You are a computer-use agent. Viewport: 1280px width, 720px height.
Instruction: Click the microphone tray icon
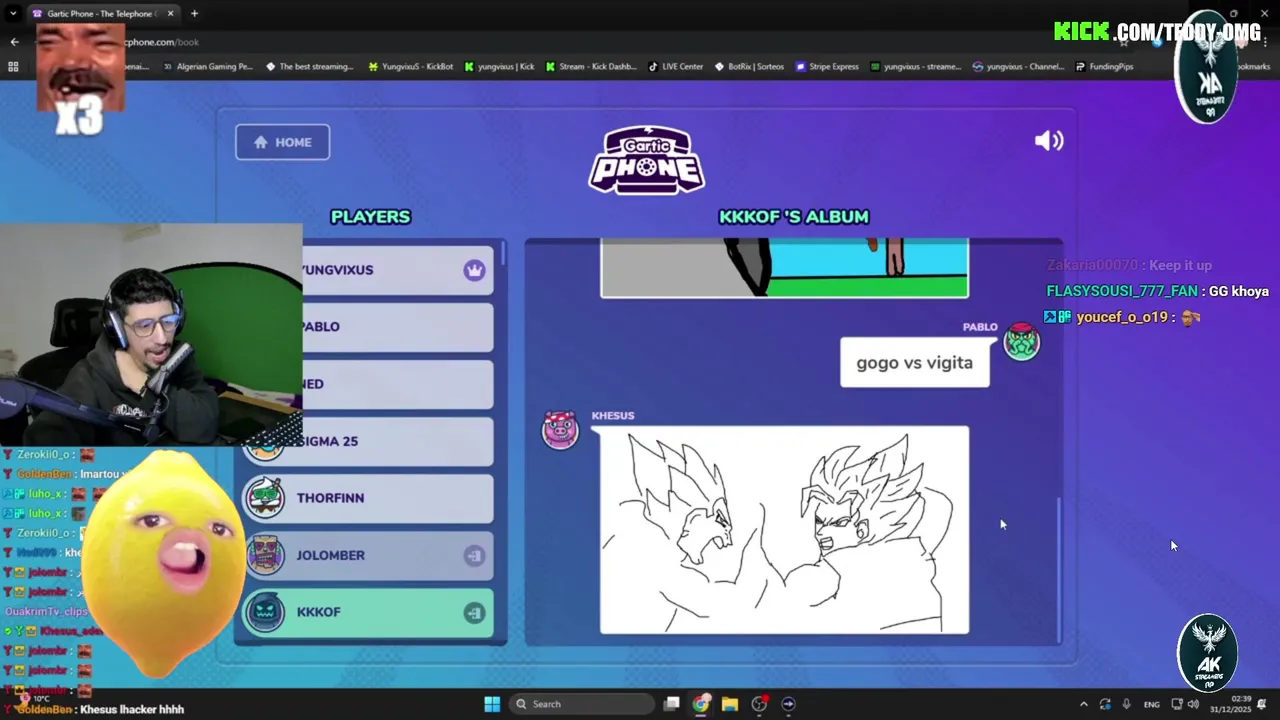[1126, 704]
